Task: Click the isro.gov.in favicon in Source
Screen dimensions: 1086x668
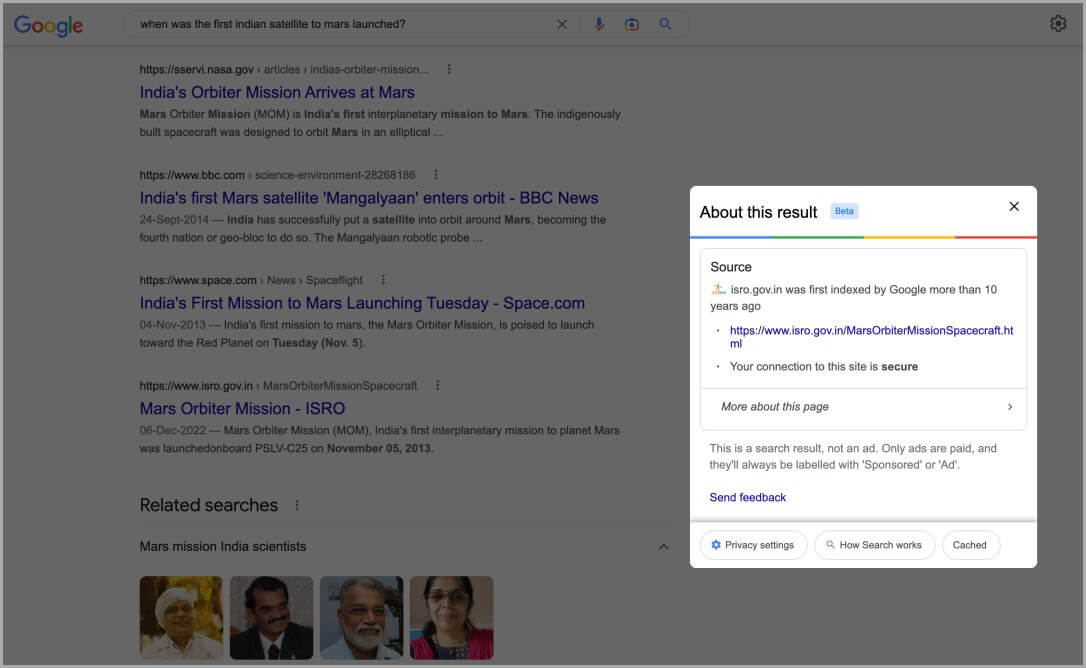Action: coord(718,289)
